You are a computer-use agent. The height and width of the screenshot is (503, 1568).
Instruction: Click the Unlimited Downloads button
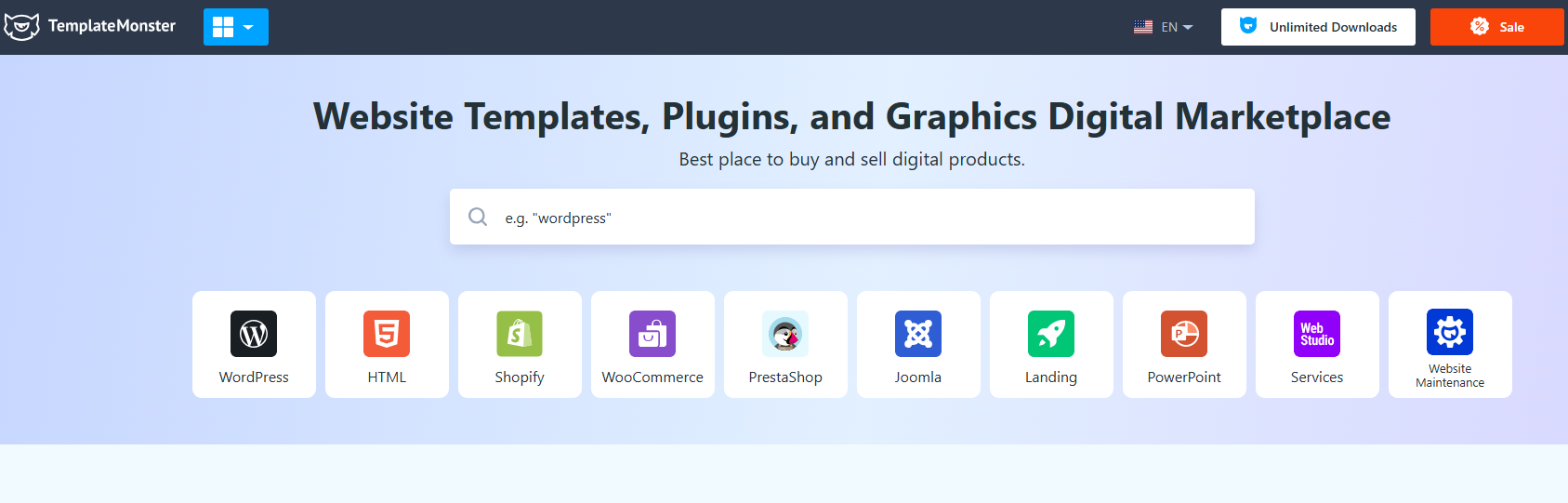1318,27
